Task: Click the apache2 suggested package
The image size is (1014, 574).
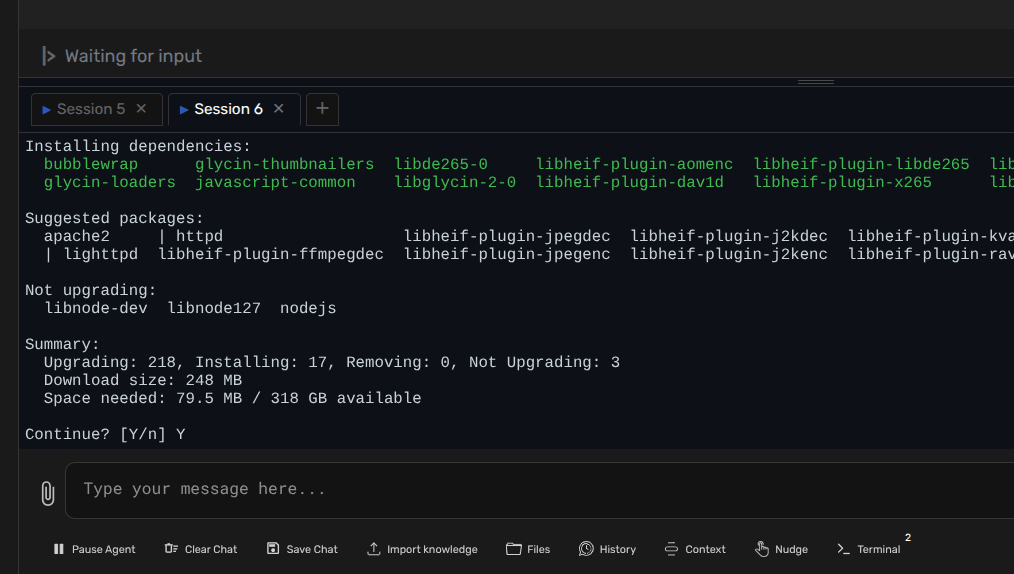Action: pyautogui.click(x=77, y=237)
